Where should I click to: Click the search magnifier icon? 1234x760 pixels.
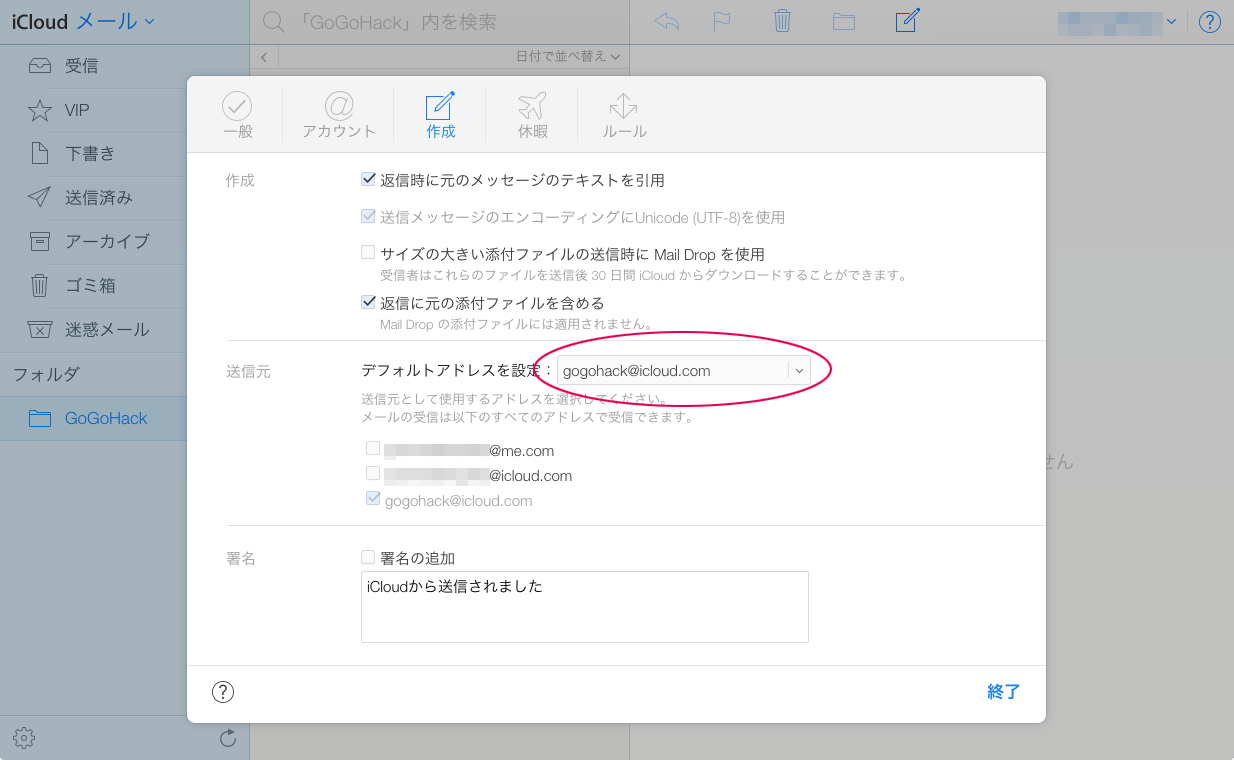coord(271,21)
